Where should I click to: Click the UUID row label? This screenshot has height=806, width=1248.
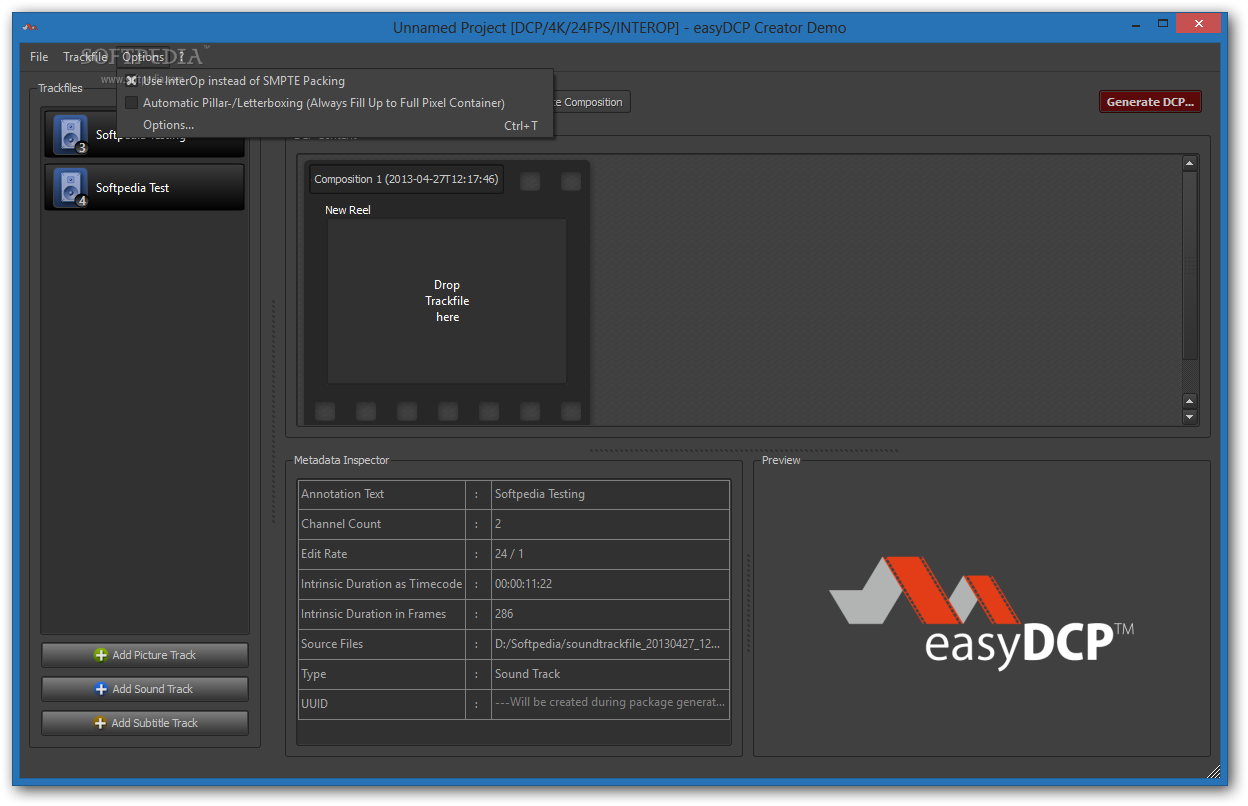tap(315, 704)
